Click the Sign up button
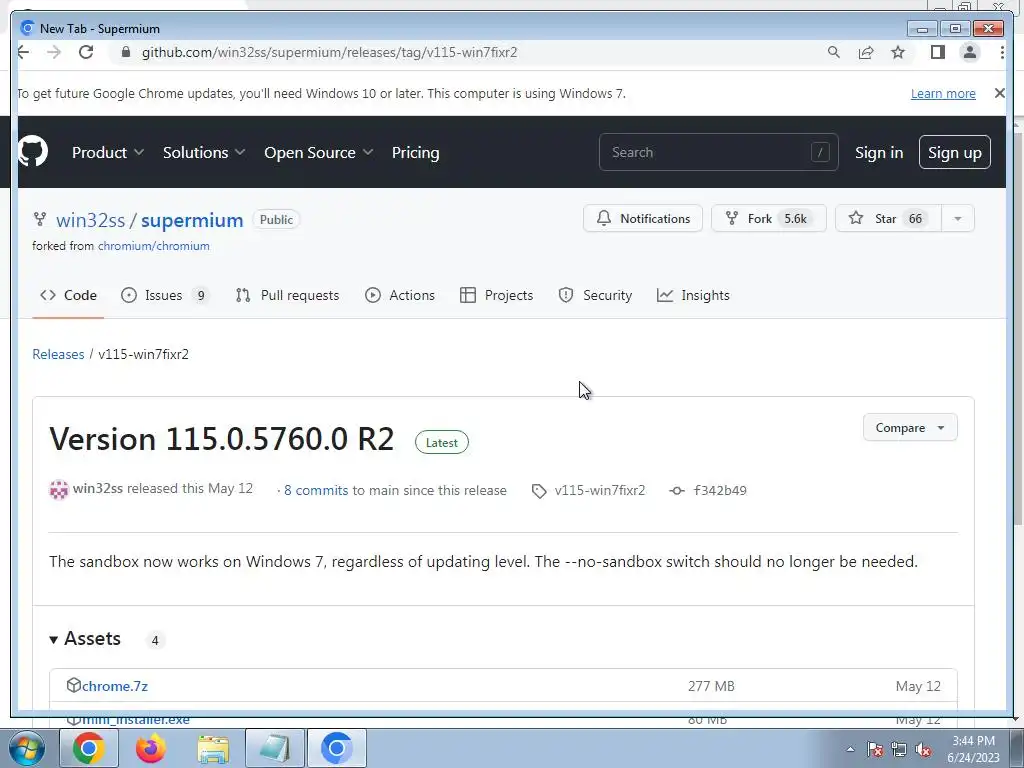 coord(955,152)
